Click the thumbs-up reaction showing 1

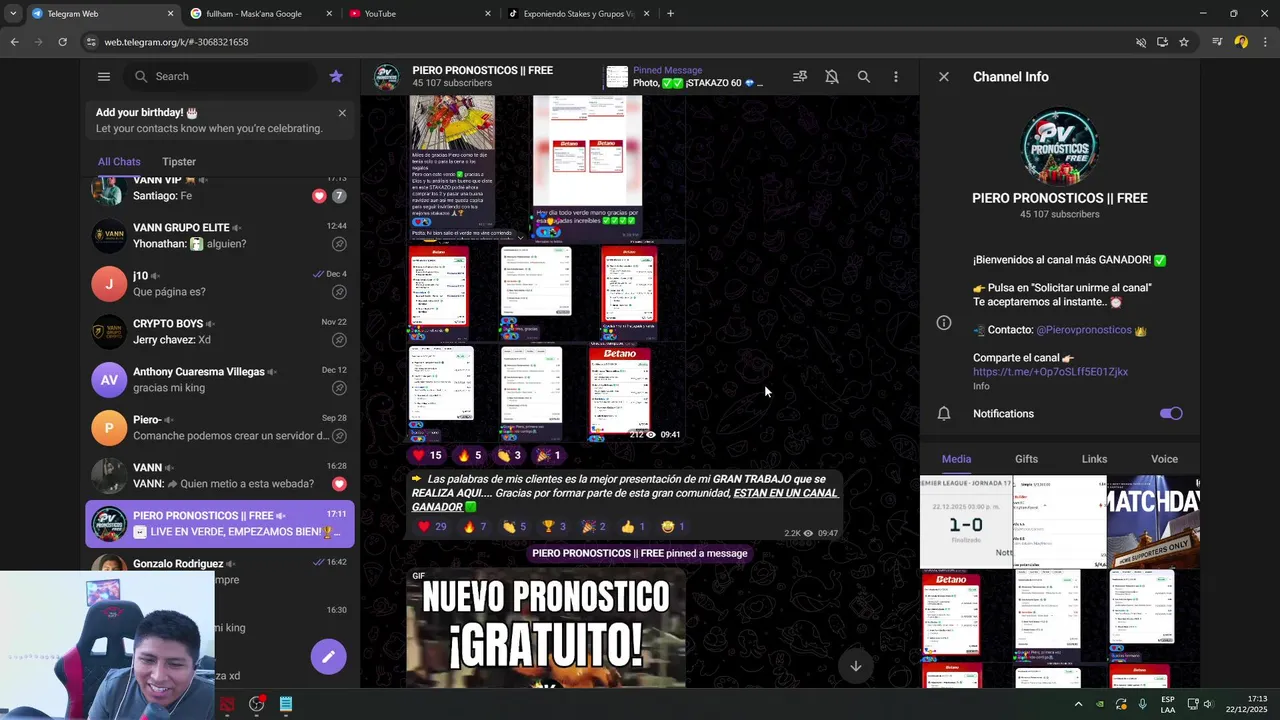point(632,527)
